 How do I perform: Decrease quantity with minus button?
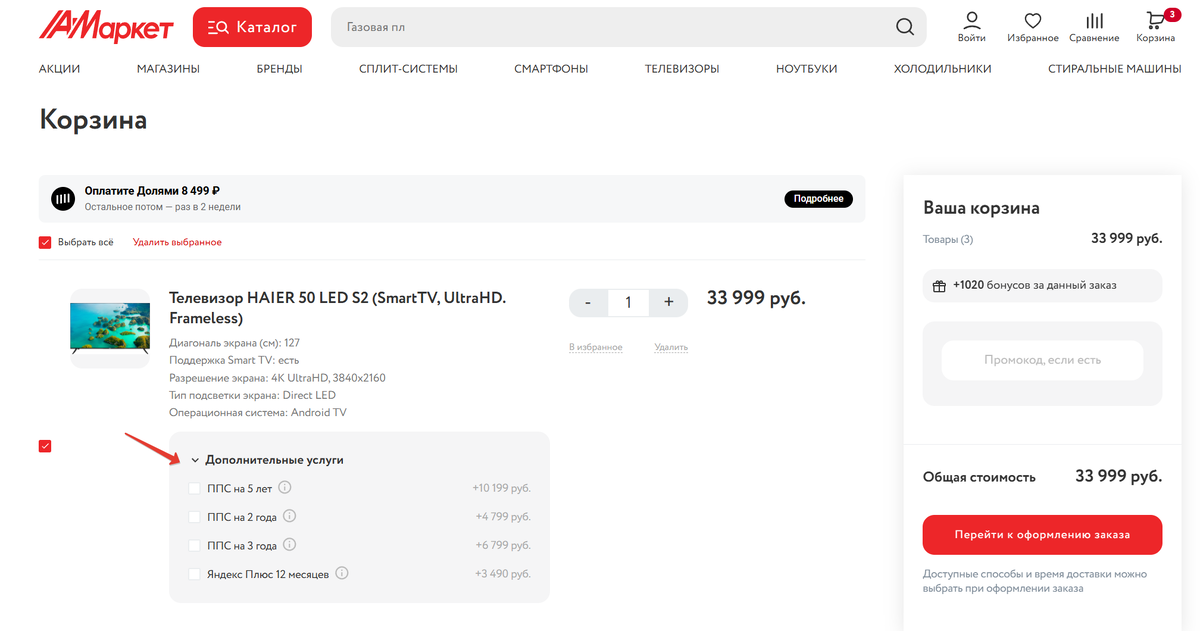coord(588,302)
